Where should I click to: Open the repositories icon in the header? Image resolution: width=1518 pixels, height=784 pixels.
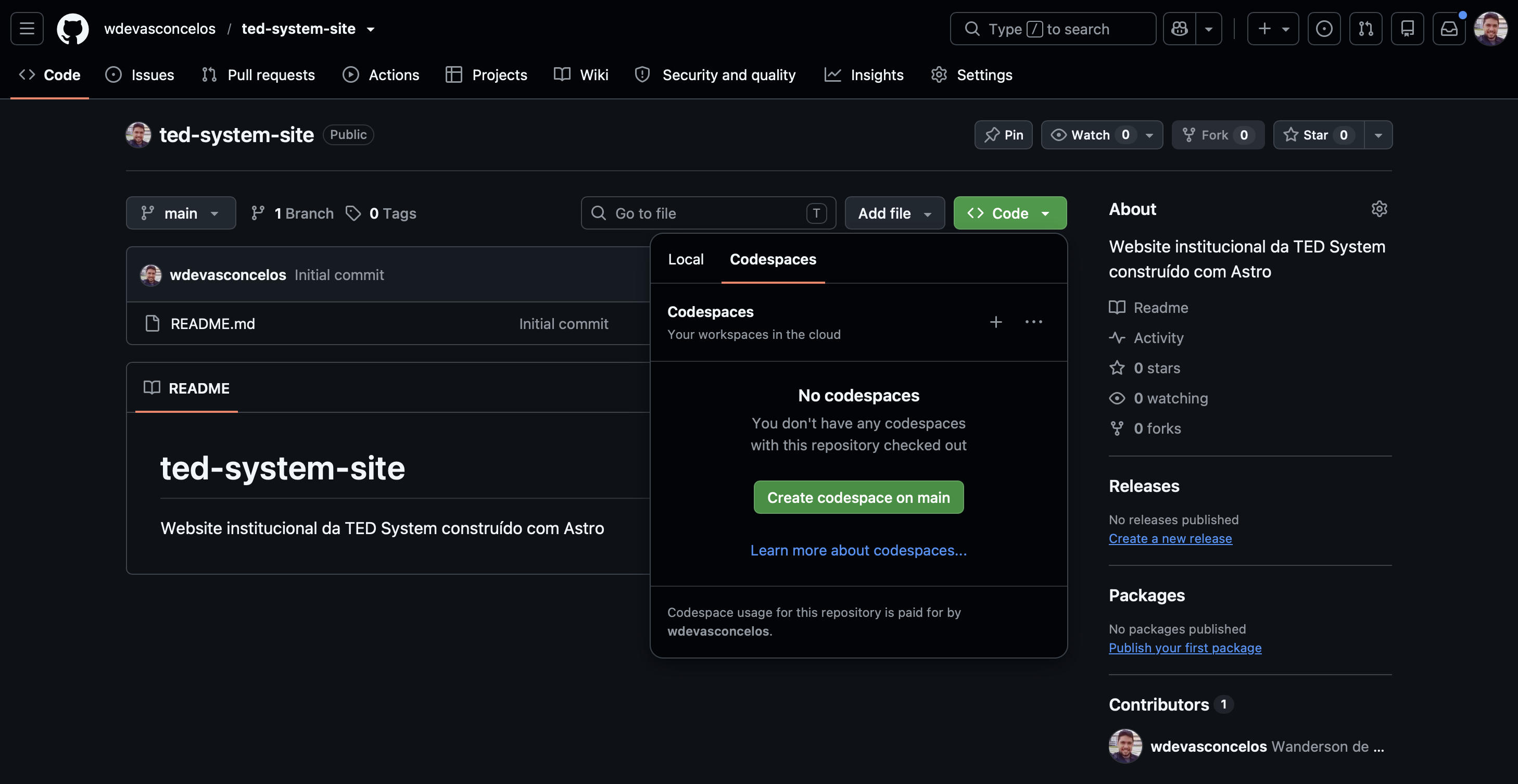click(1408, 28)
